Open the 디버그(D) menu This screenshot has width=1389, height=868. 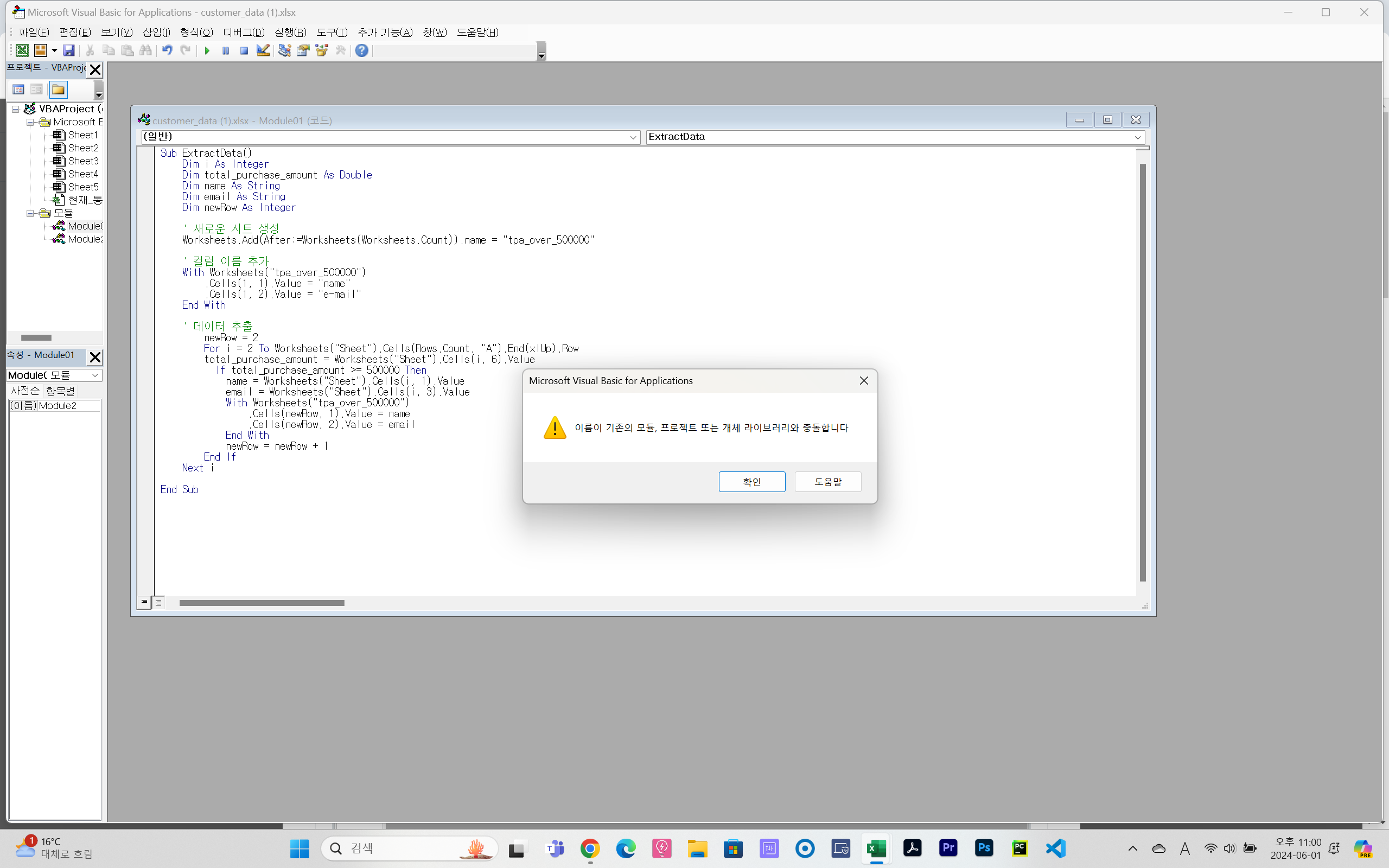pos(244,32)
